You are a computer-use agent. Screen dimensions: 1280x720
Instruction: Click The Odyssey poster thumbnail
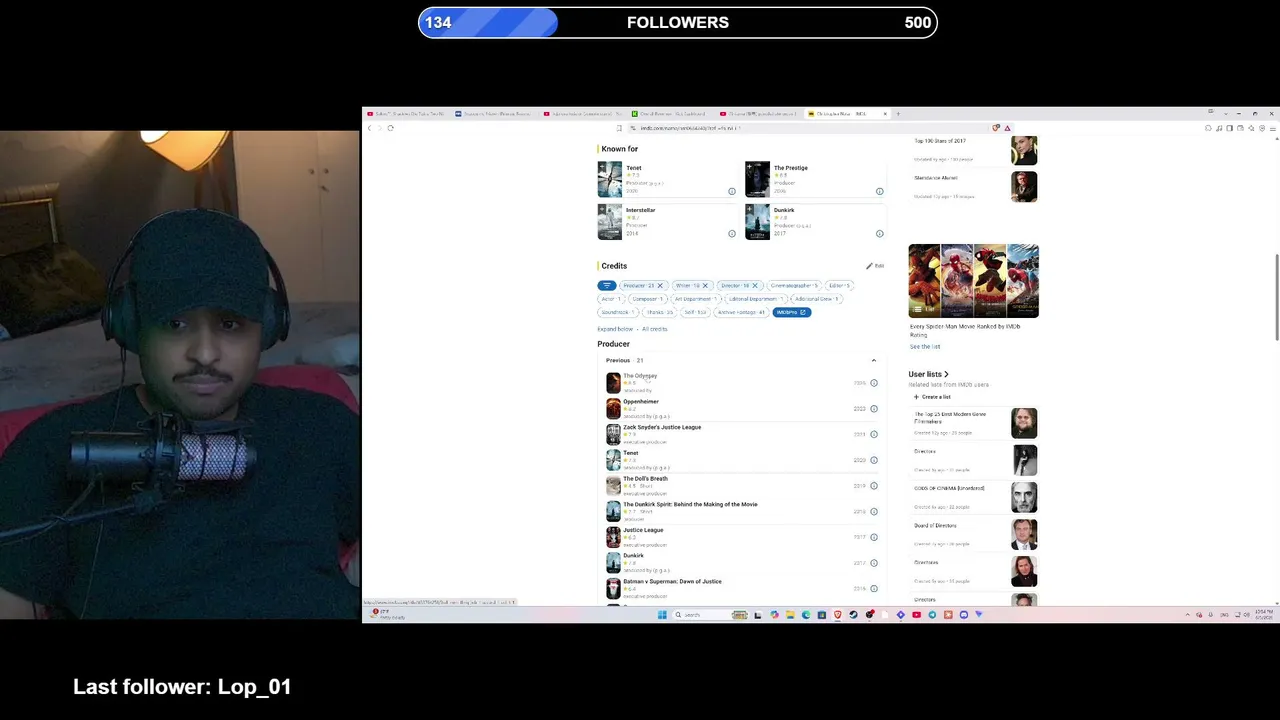pyautogui.click(x=613, y=383)
